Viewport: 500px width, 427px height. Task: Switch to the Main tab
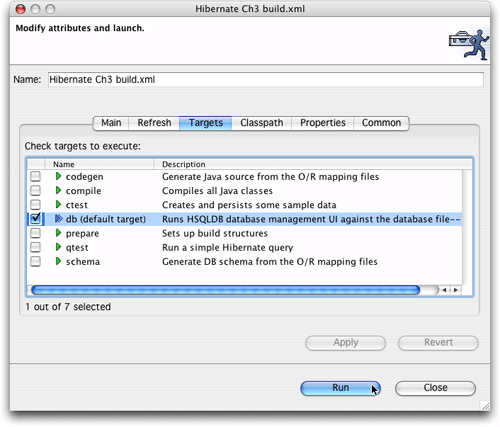(111, 123)
